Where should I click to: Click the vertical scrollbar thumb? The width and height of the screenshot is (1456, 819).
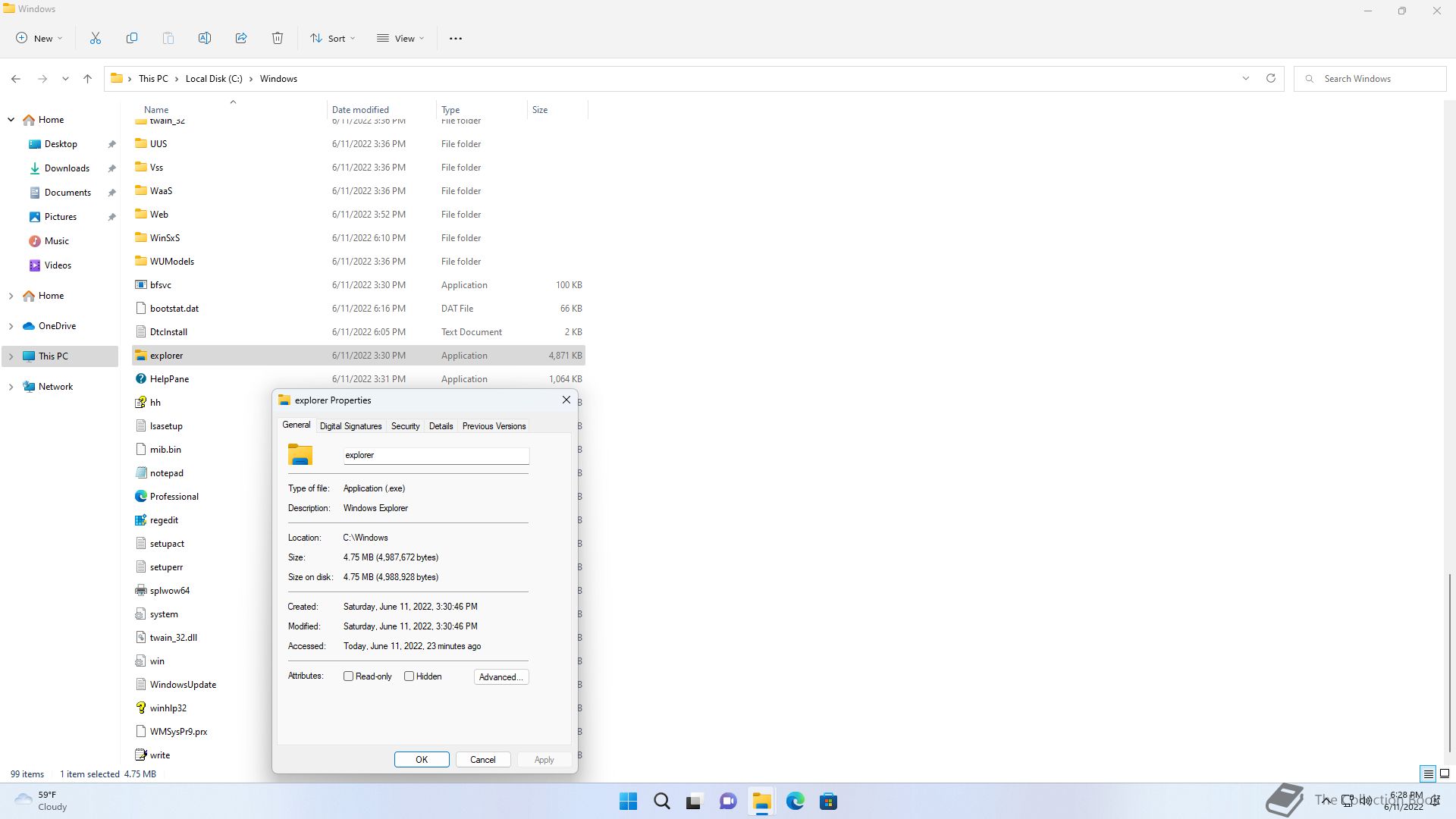coord(1450,664)
